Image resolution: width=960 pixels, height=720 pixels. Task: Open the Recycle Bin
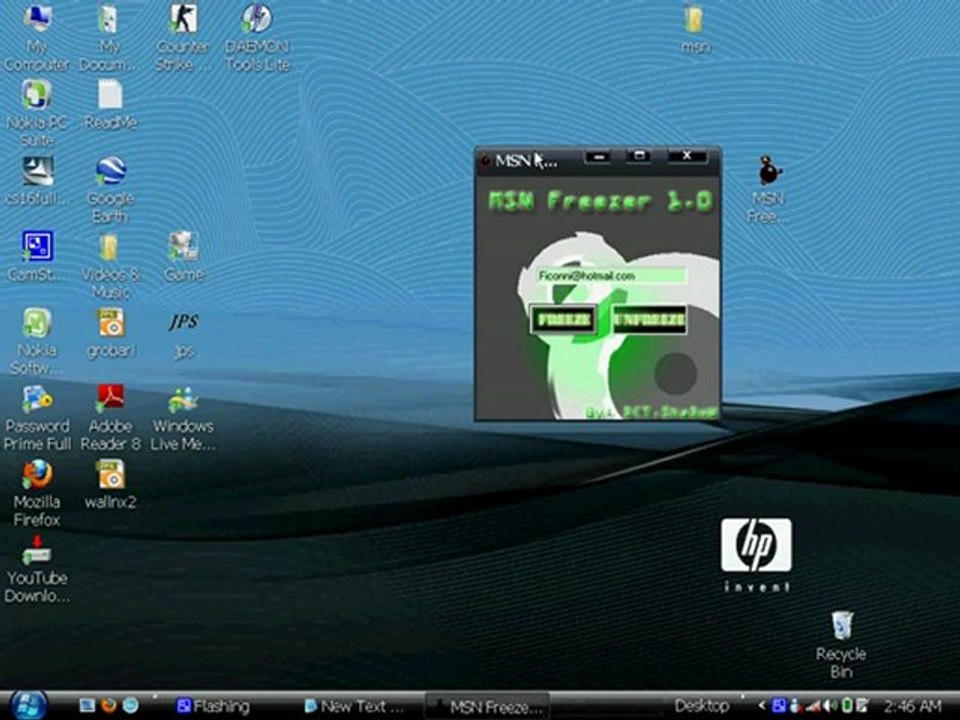coord(841,644)
